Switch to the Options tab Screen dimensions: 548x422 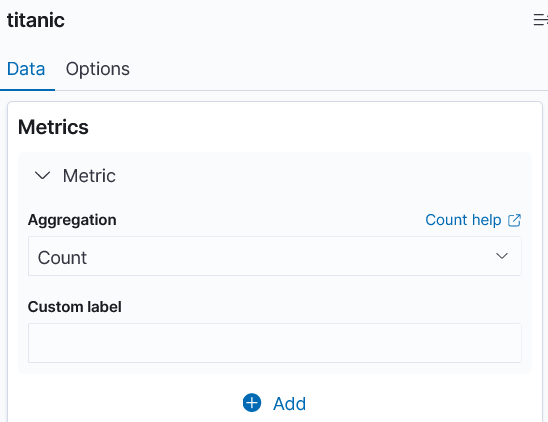click(x=98, y=69)
